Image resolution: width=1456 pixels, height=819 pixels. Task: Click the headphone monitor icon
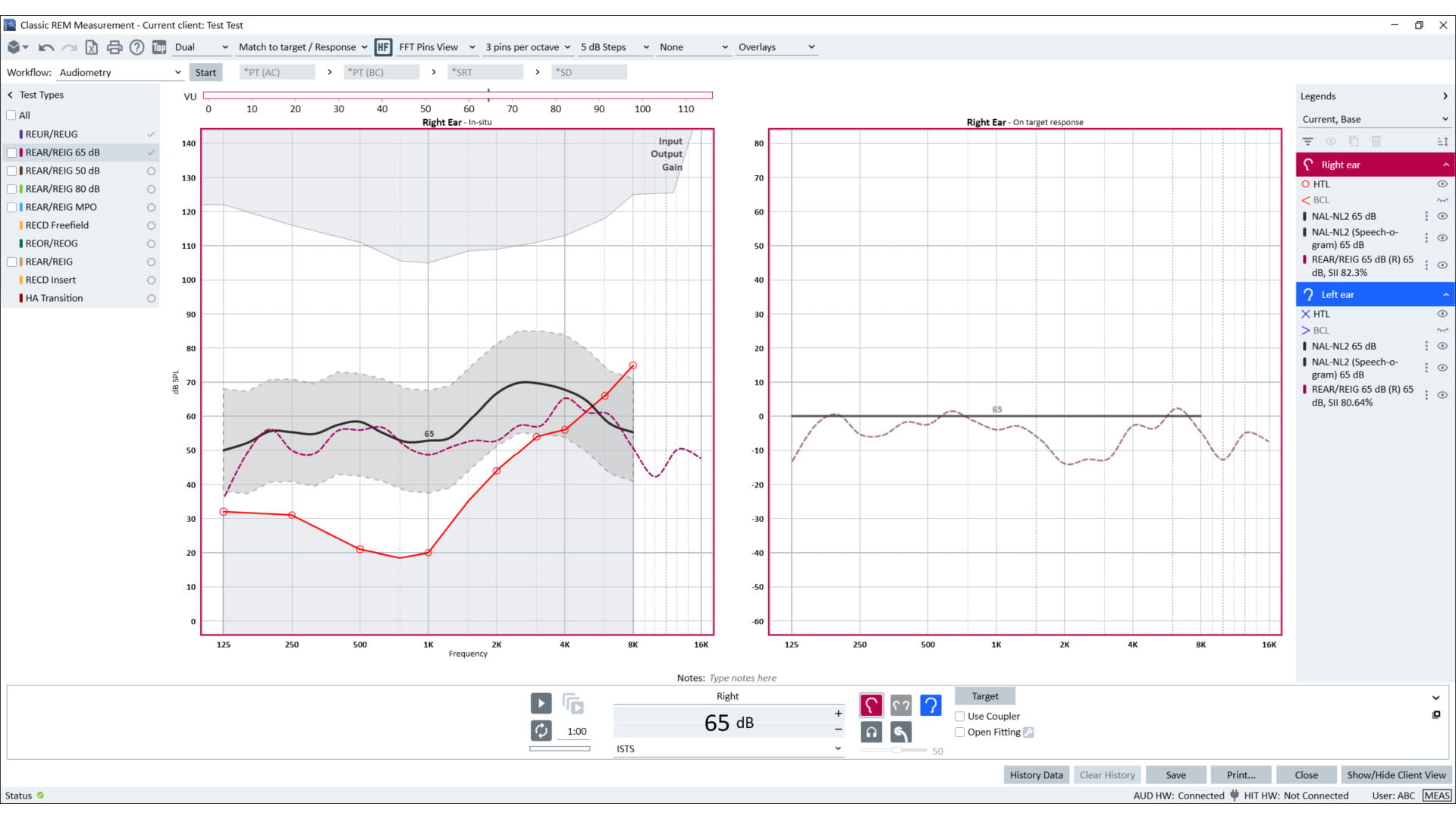[x=871, y=733]
